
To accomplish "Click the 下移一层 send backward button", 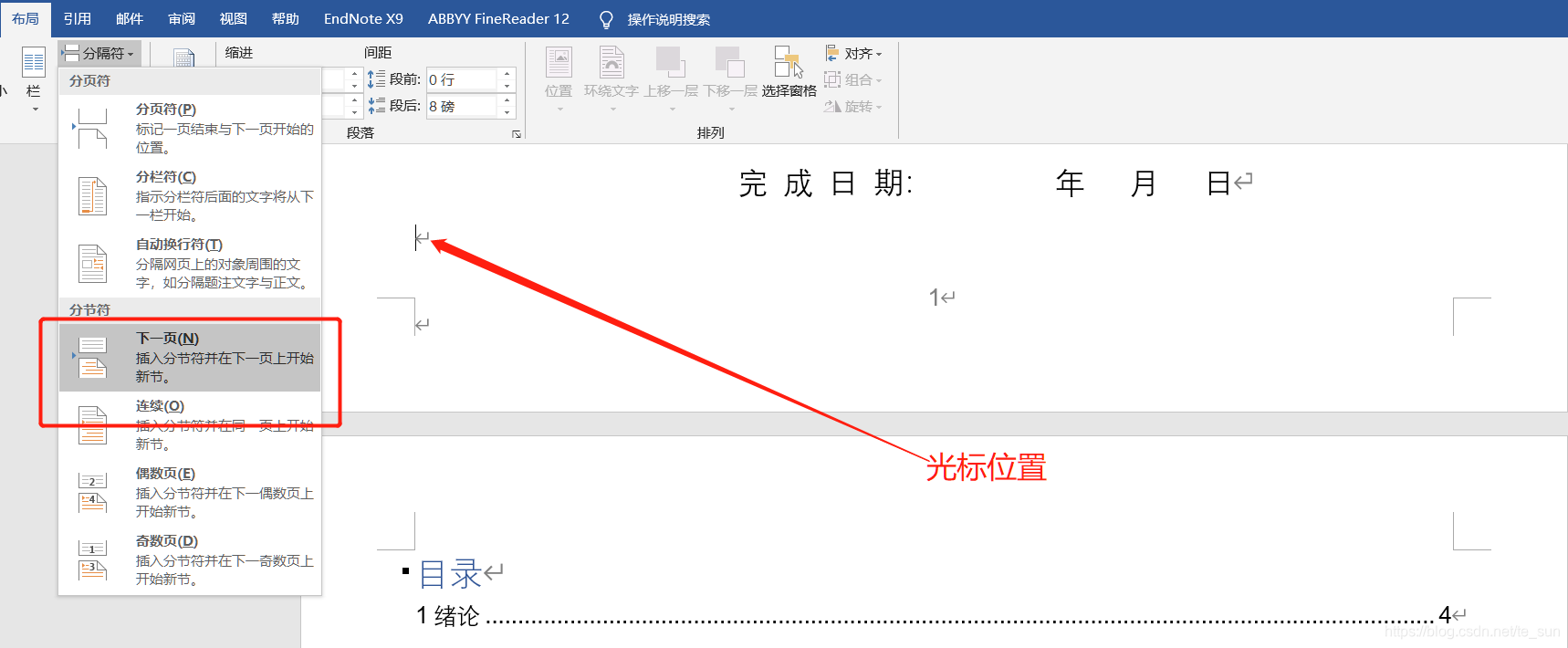I will (x=731, y=79).
